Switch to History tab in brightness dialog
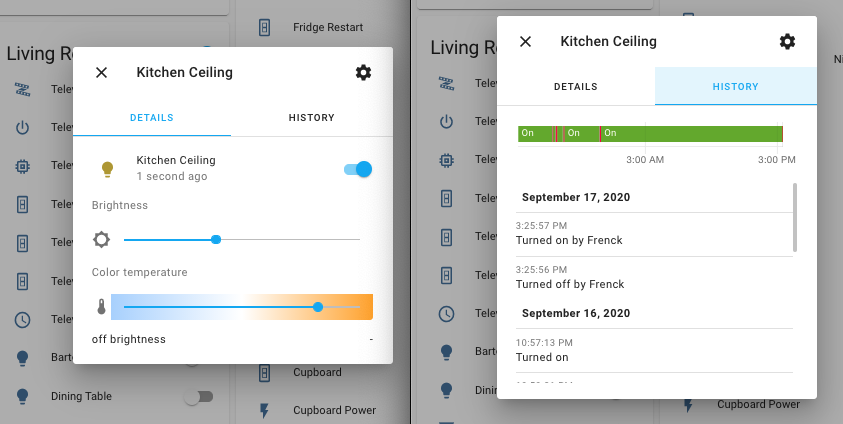Screen dimensions: 843x424 [x=311, y=118]
